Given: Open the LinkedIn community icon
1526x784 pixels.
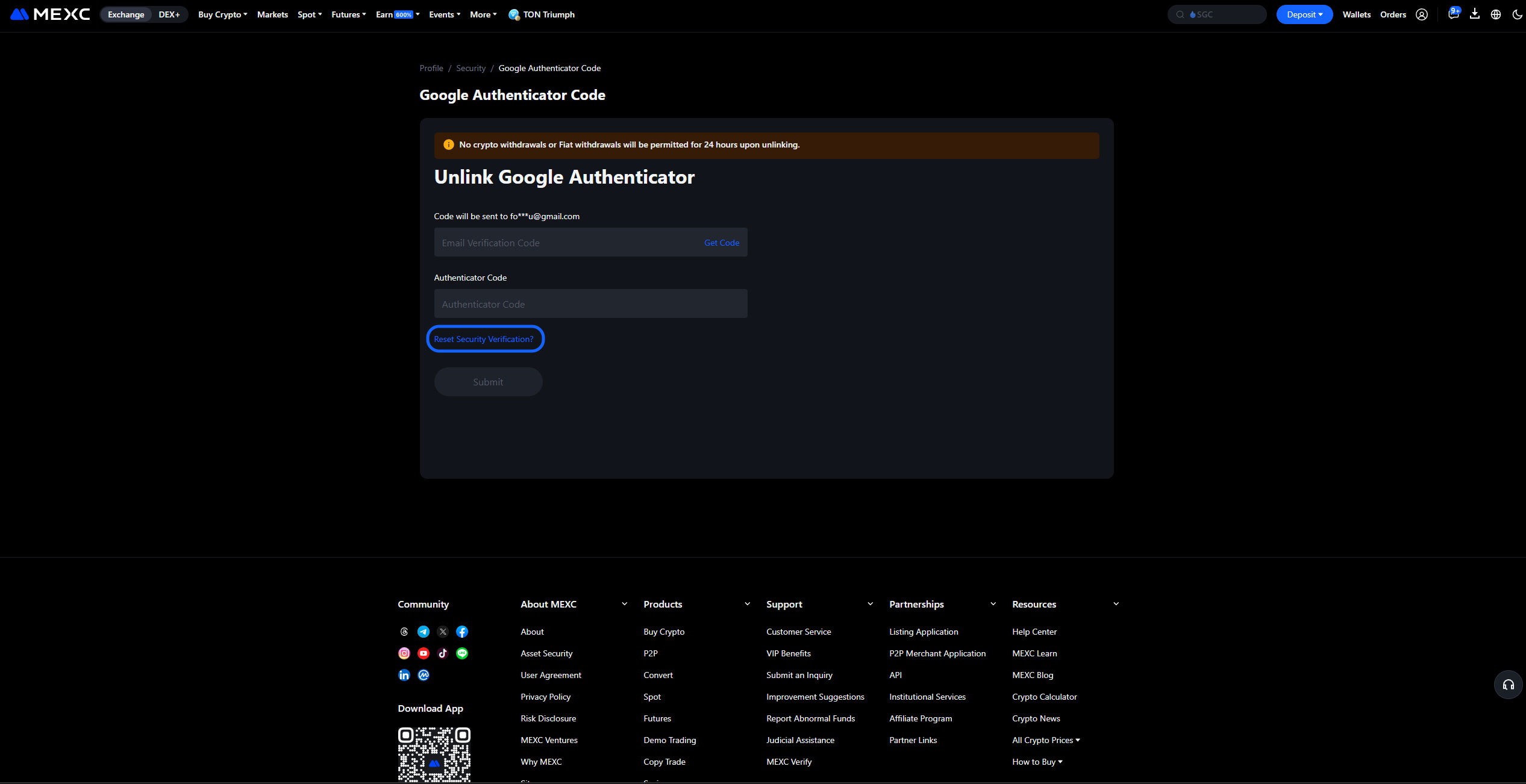Looking at the screenshot, I should pyautogui.click(x=404, y=675).
